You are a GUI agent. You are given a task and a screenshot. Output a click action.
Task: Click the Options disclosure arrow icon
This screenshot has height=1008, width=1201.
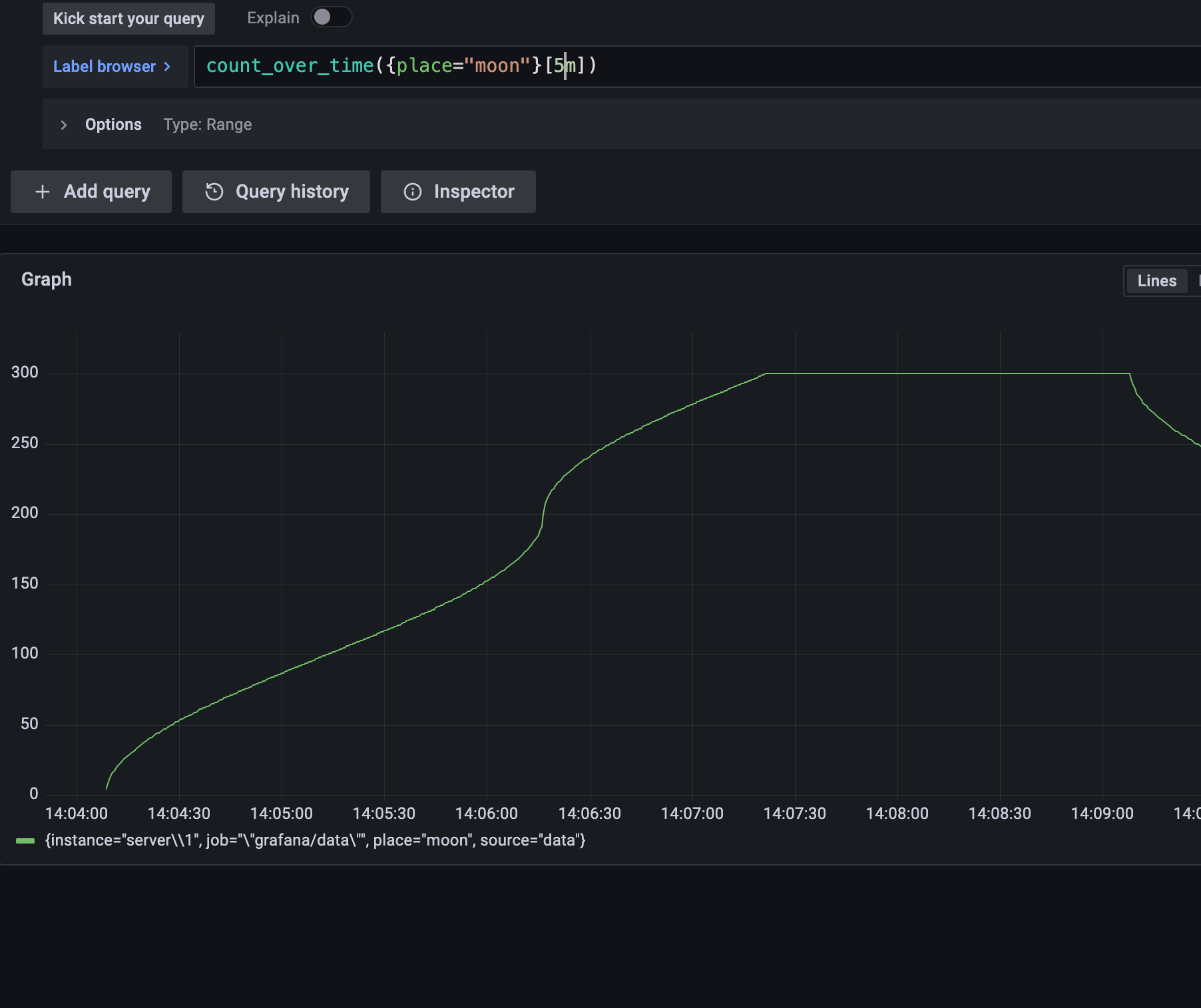[x=64, y=125]
